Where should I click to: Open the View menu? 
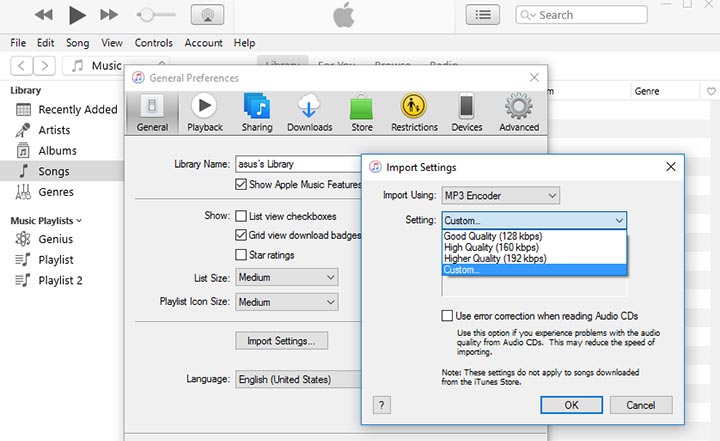point(112,43)
